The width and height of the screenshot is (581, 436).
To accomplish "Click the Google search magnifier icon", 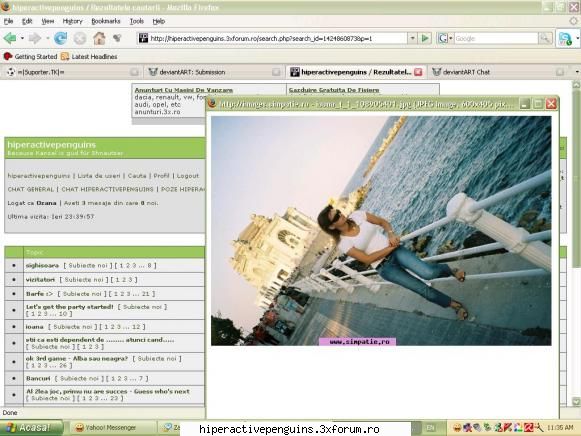I will click(x=545, y=38).
